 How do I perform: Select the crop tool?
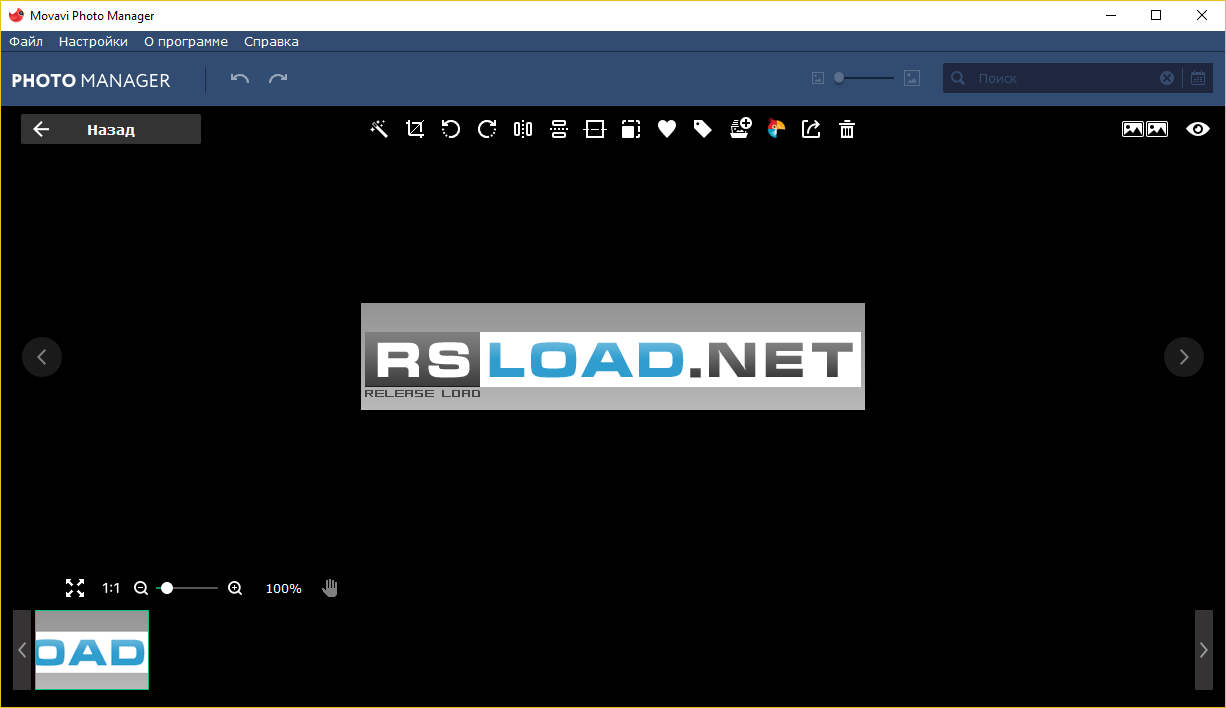tap(415, 129)
